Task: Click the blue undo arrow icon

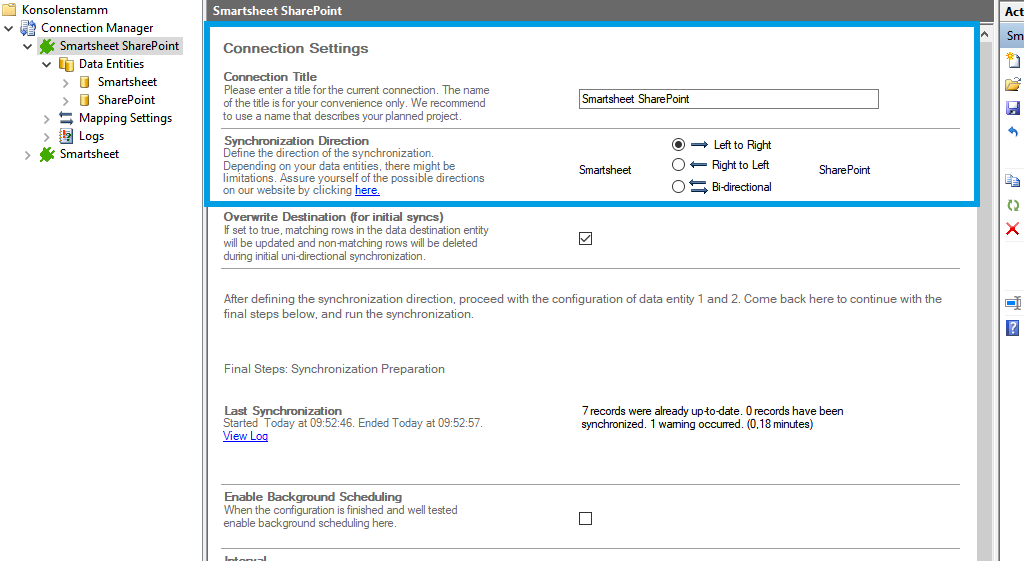Action: click(x=1013, y=132)
